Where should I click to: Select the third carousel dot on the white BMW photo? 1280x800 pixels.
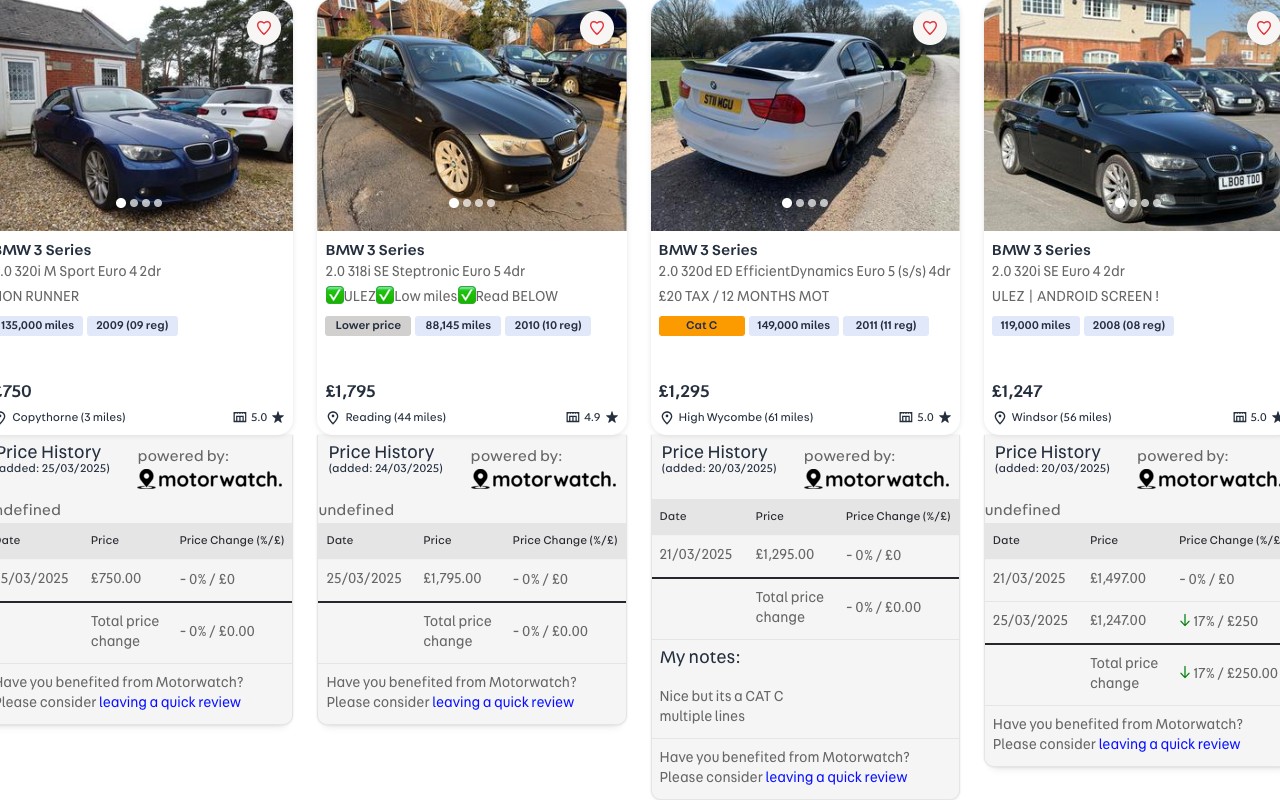tap(811, 202)
